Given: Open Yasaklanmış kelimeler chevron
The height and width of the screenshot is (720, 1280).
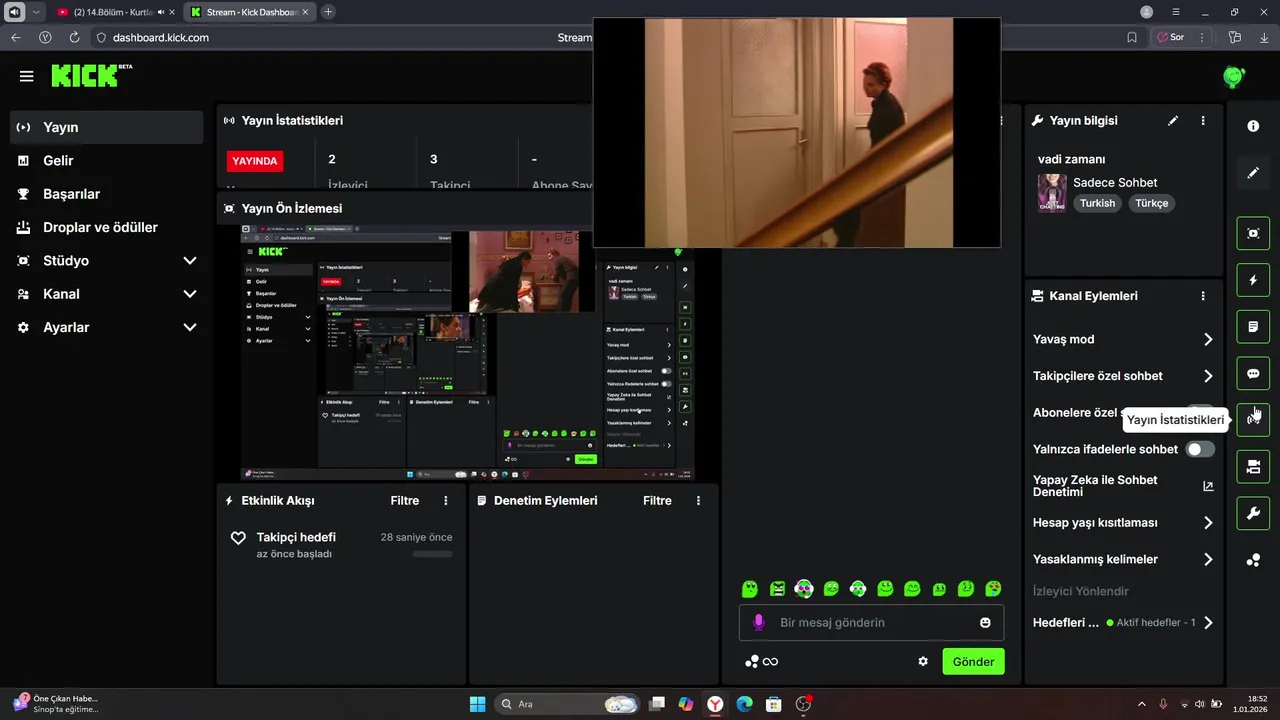Looking at the screenshot, I should click(1208, 559).
